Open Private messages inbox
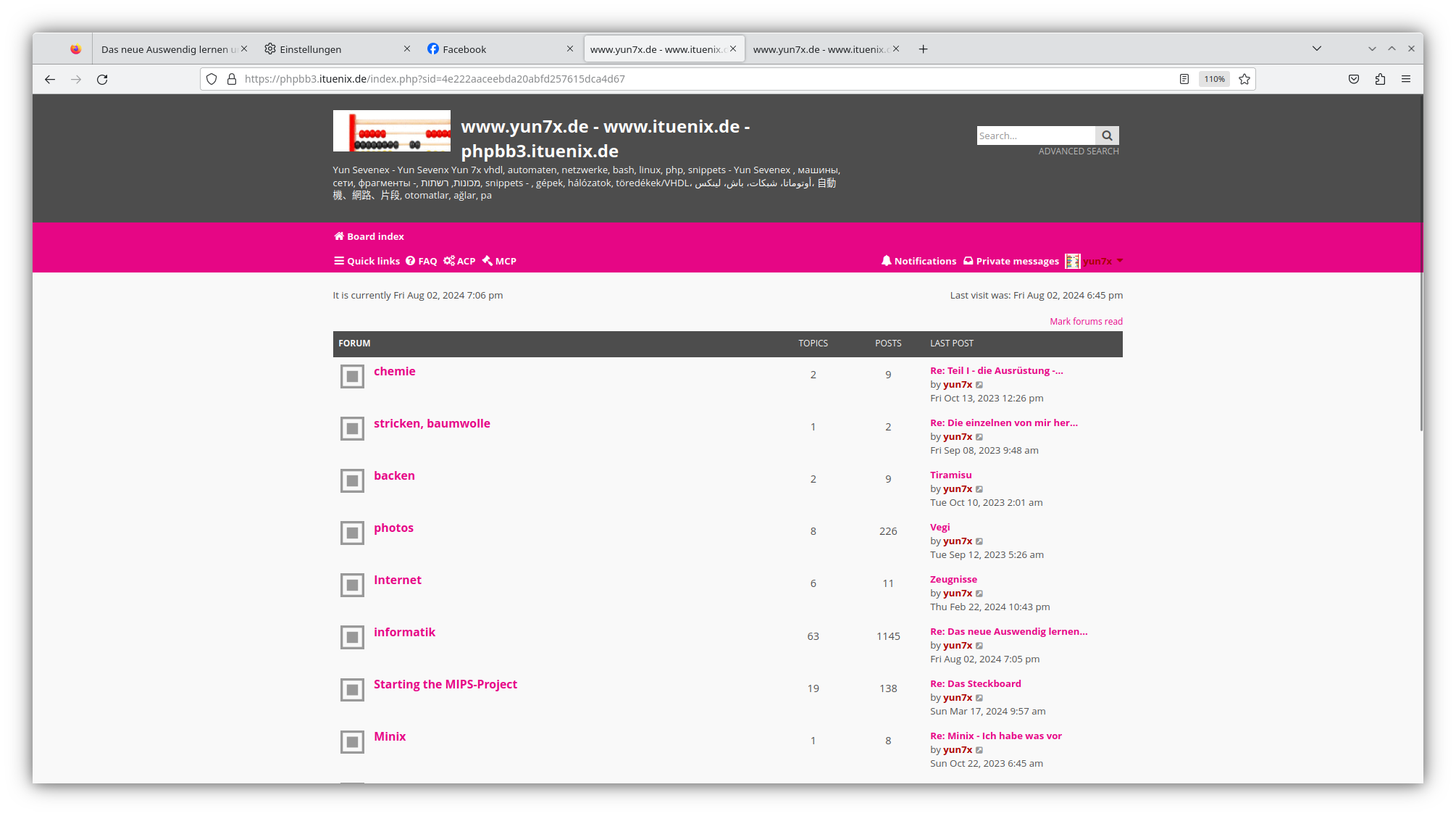This screenshot has height=816, width=1456. point(1011,261)
